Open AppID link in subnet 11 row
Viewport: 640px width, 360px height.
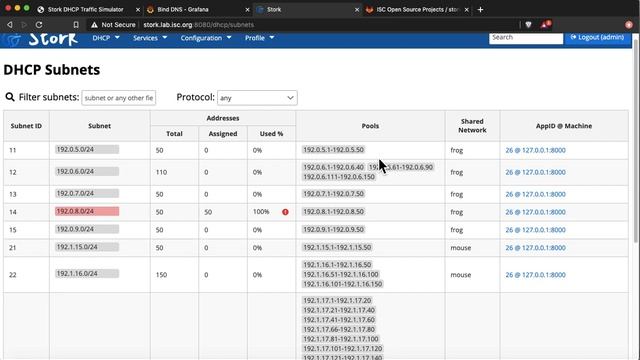tap(535, 150)
